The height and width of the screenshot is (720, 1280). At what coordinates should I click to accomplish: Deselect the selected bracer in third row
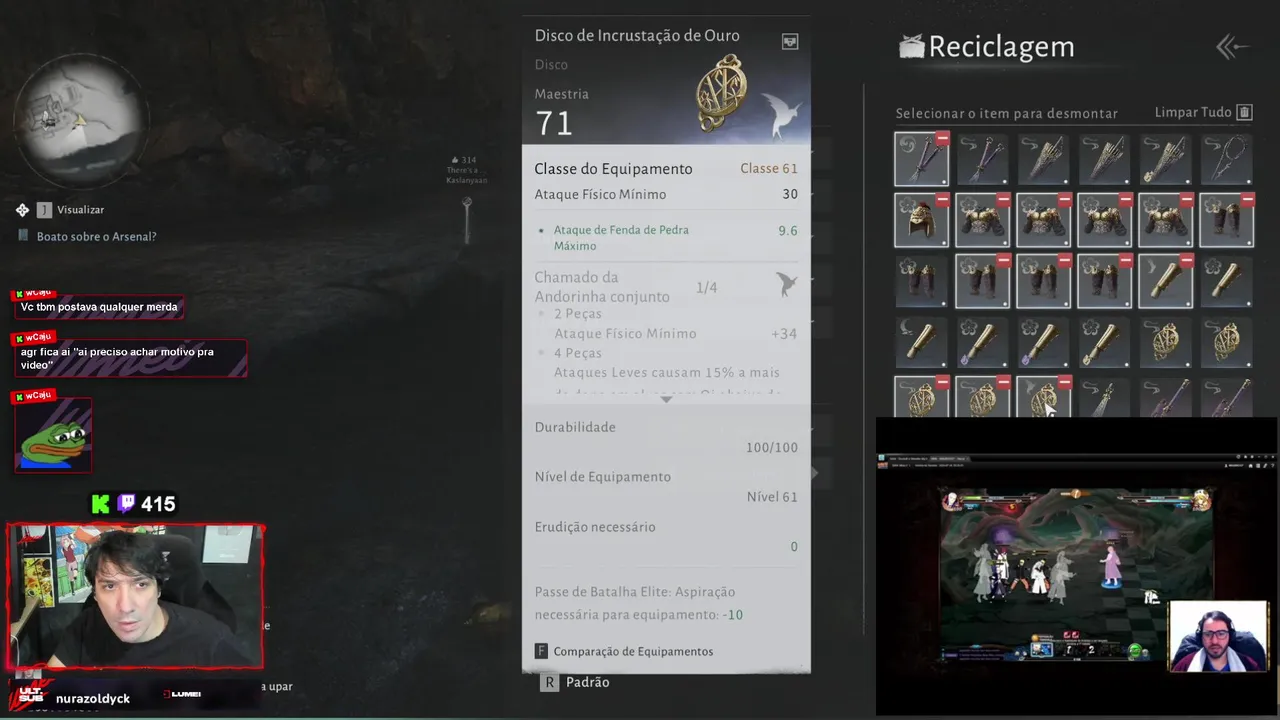point(1186,261)
